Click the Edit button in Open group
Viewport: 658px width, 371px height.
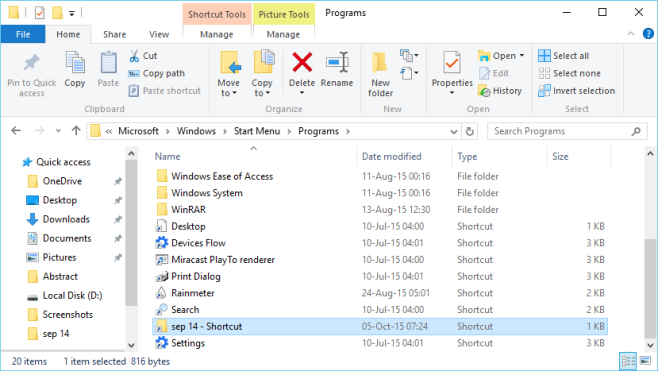pos(494,73)
